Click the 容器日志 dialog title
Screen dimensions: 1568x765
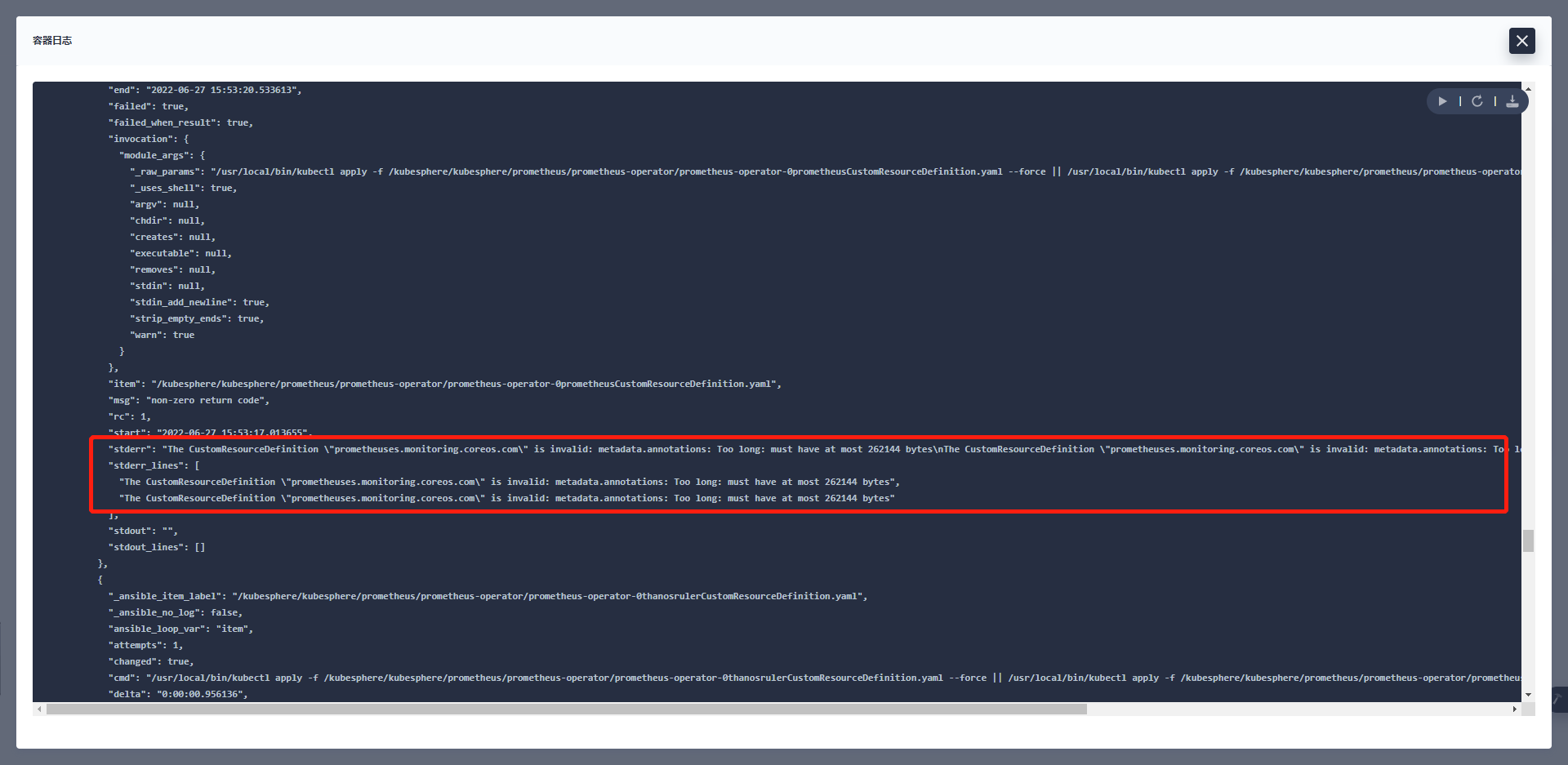[51, 40]
